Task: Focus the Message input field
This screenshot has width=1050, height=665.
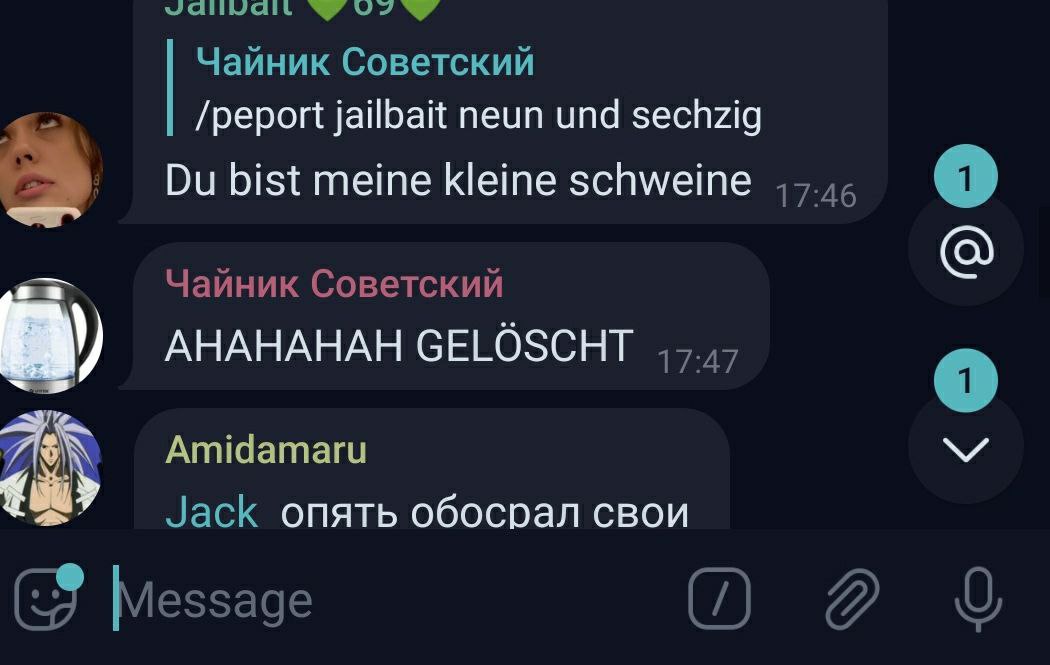Action: pos(395,599)
